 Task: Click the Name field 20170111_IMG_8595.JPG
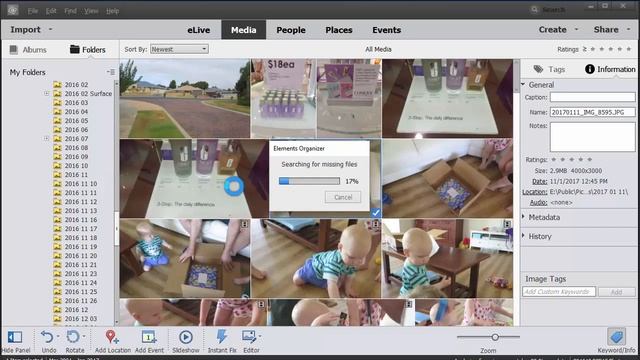click(x=592, y=112)
